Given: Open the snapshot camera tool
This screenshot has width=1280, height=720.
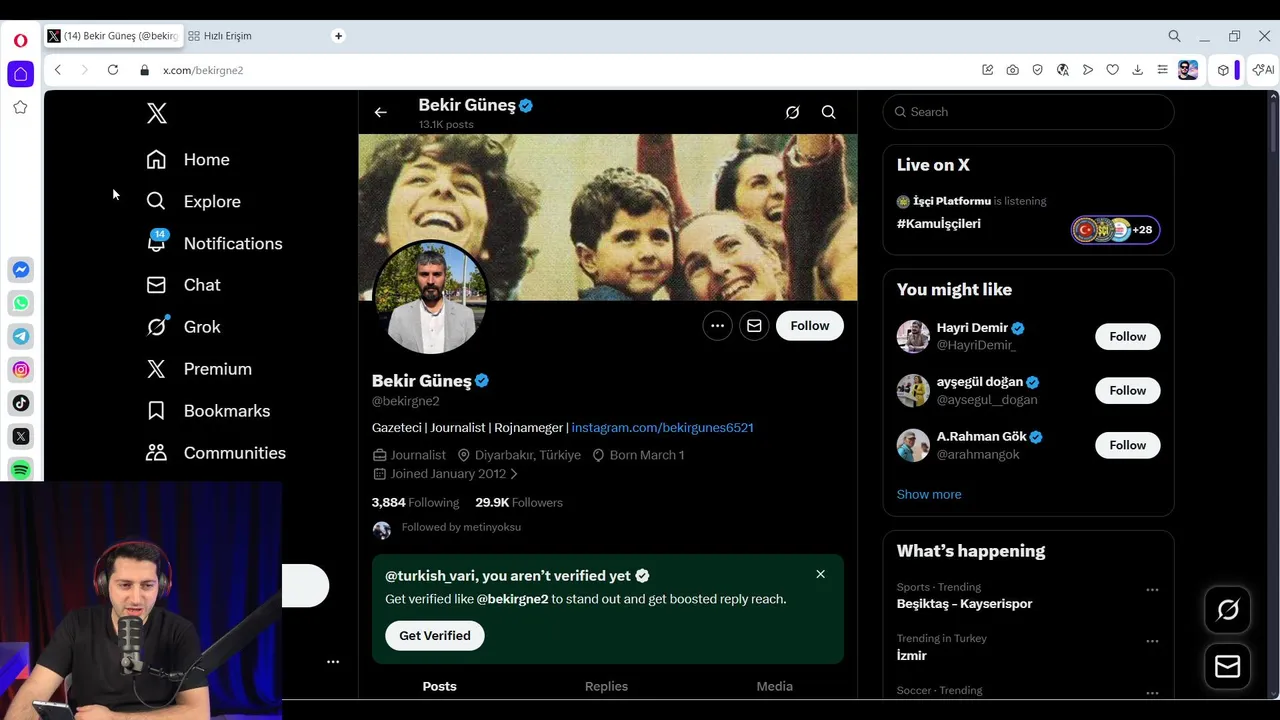Looking at the screenshot, I should click(x=1013, y=70).
